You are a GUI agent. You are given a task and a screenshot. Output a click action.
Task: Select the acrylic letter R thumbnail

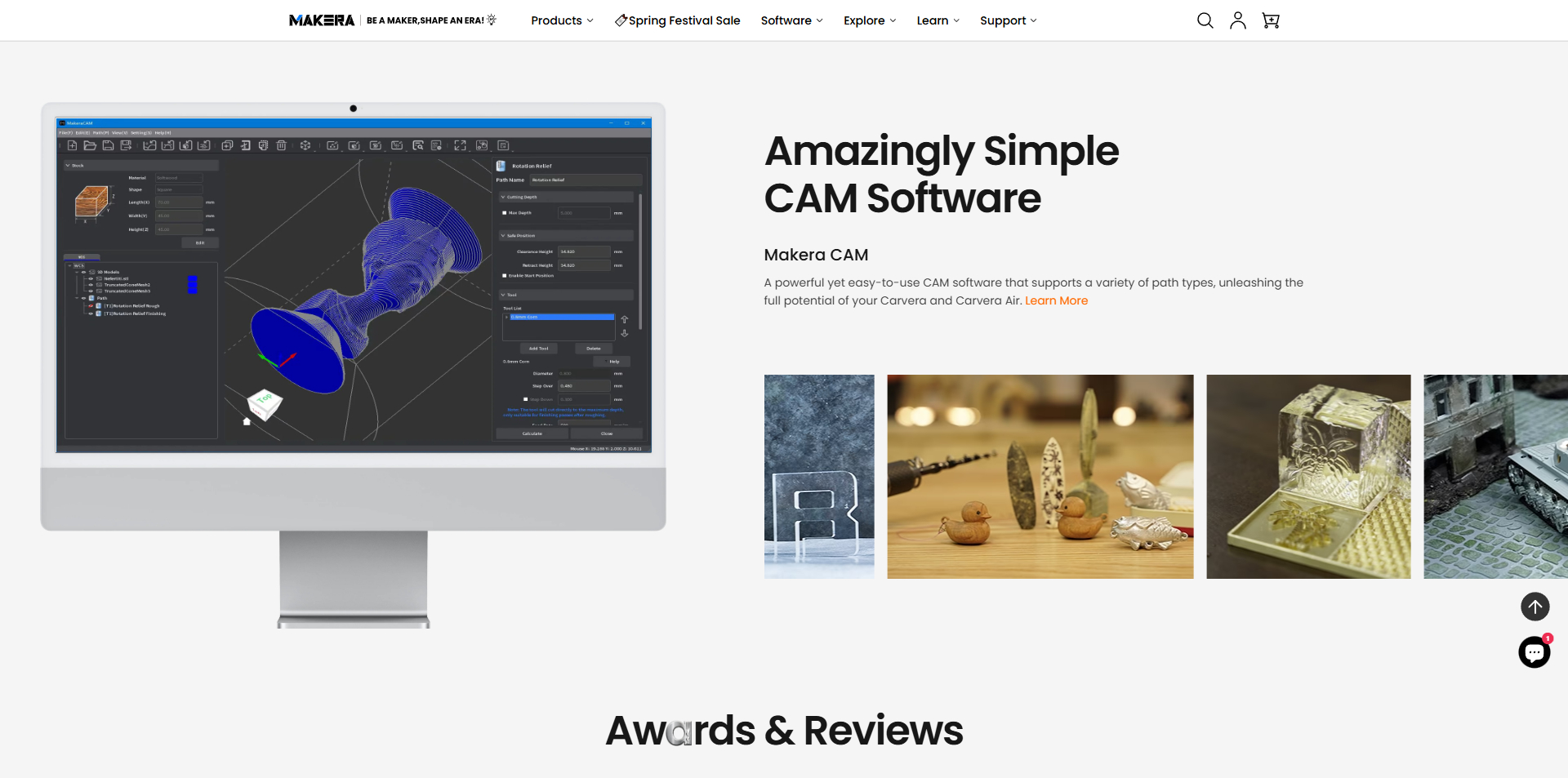click(x=819, y=477)
